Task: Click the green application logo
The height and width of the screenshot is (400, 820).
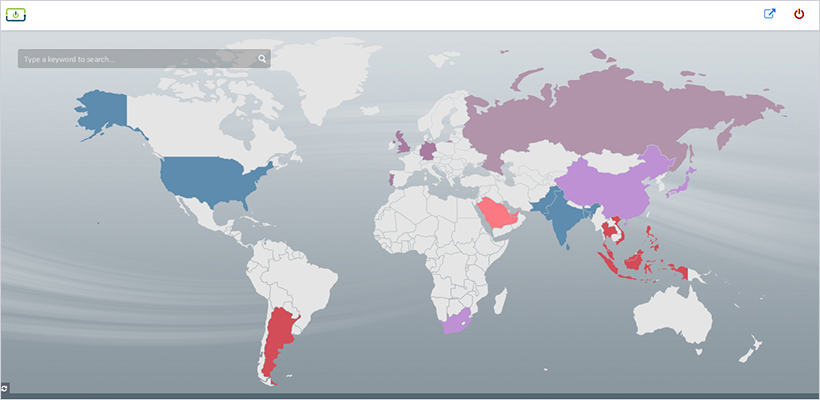Action: [17, 14]
